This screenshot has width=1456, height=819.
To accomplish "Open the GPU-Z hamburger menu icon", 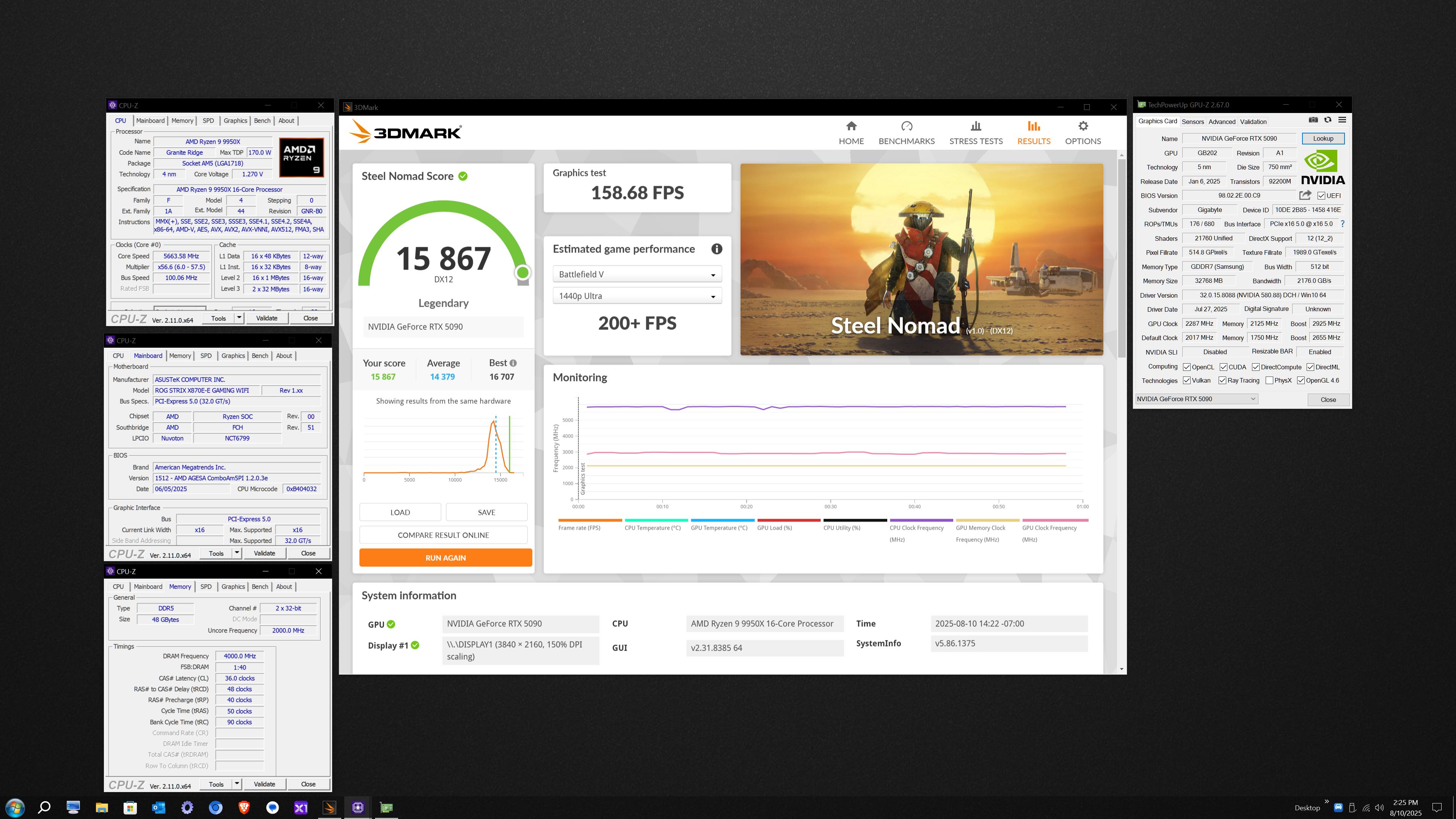I will tap(1342, 120).
